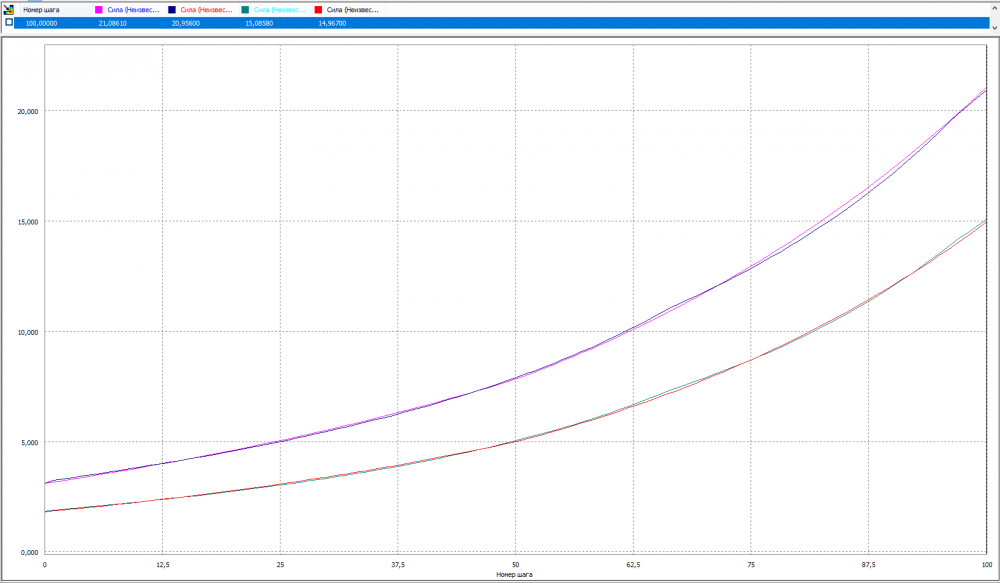Select the "Сила" header with red text
The height and width of the screenshot is (583, 1000).
point(207,9)
